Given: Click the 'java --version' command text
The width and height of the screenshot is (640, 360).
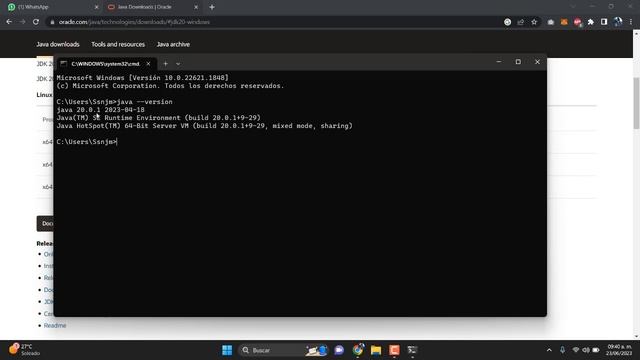Looking at the screenshot, I should [144, 102].
